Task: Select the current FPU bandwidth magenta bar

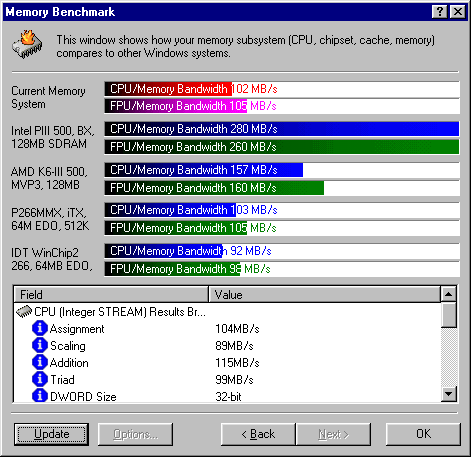Action: [x=282, y=106]
